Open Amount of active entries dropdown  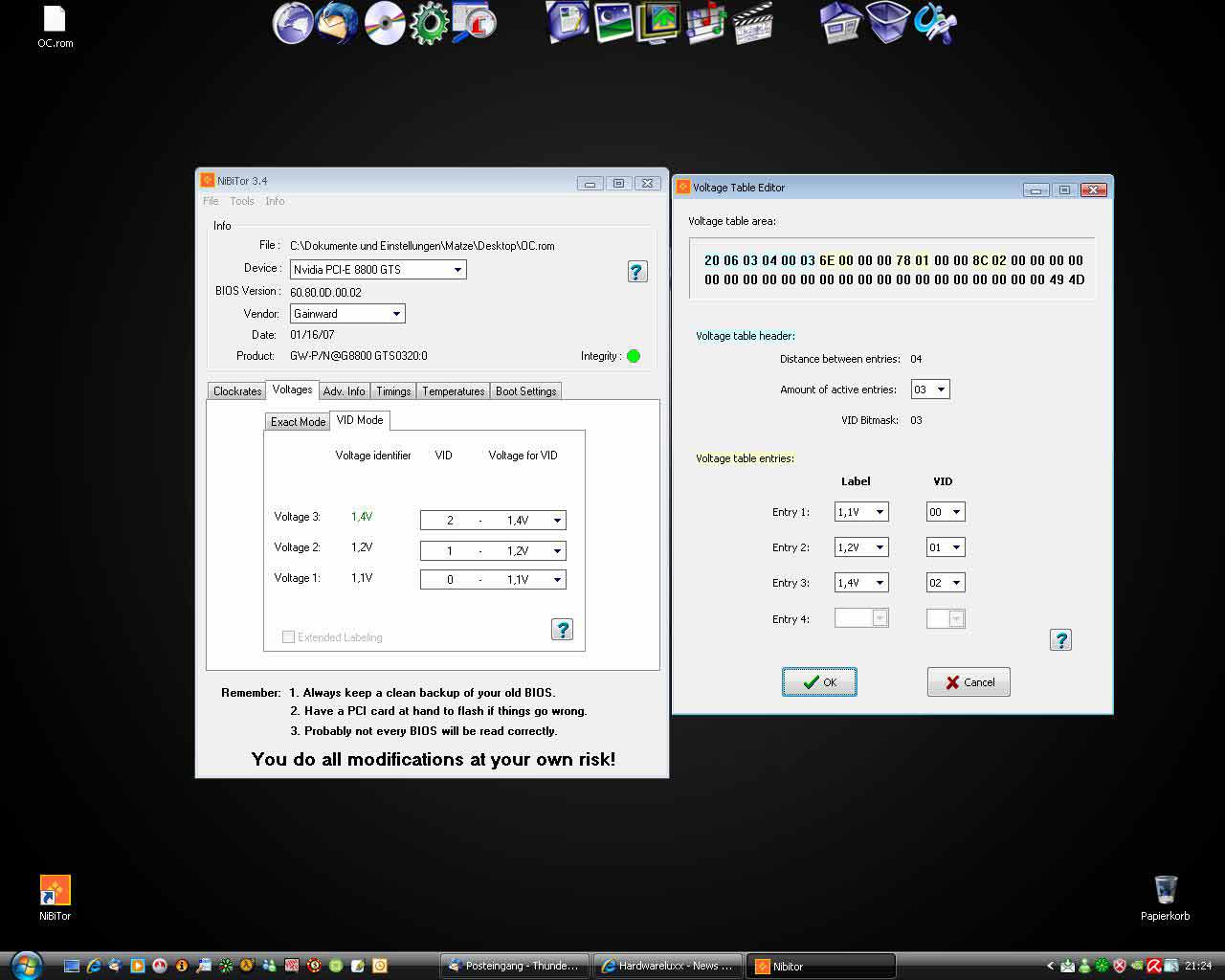(x=930, y=390)
